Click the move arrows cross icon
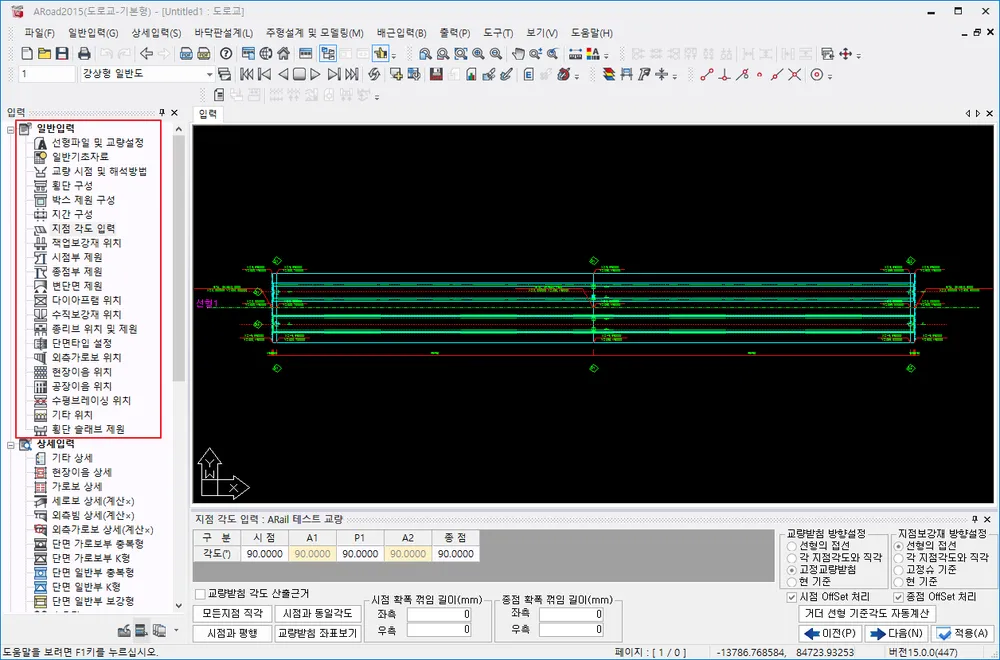 [846, 54]
